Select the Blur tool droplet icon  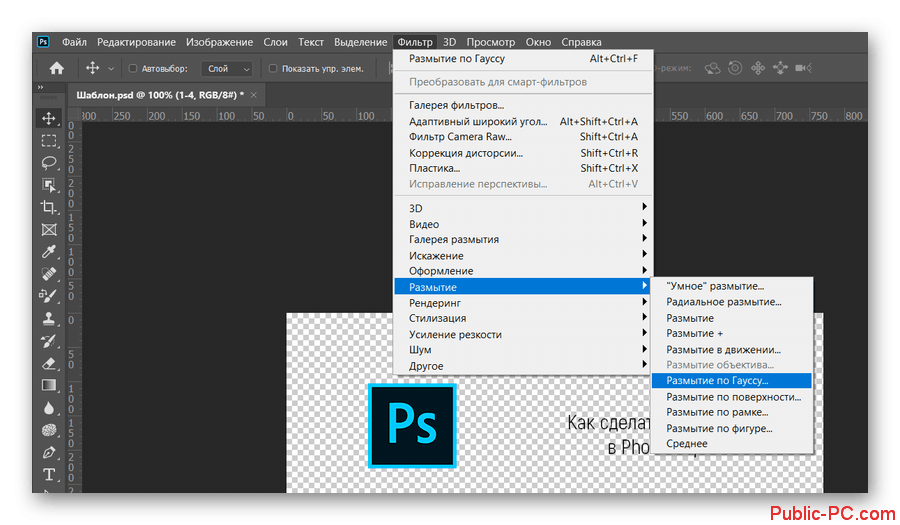click(49, 407)
